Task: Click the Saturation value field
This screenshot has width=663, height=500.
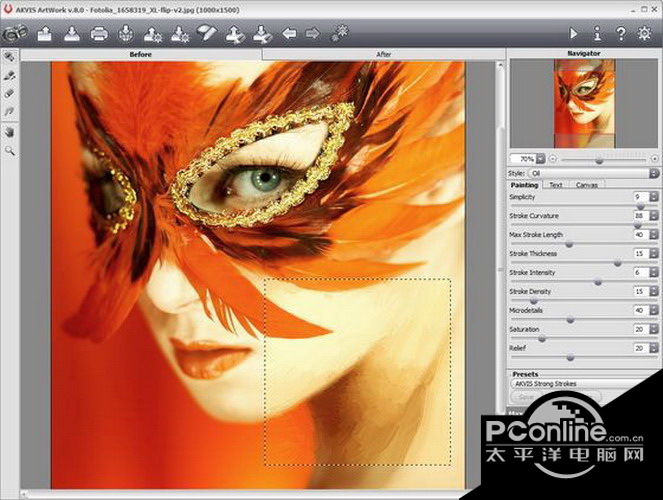Action: [638, 328]
